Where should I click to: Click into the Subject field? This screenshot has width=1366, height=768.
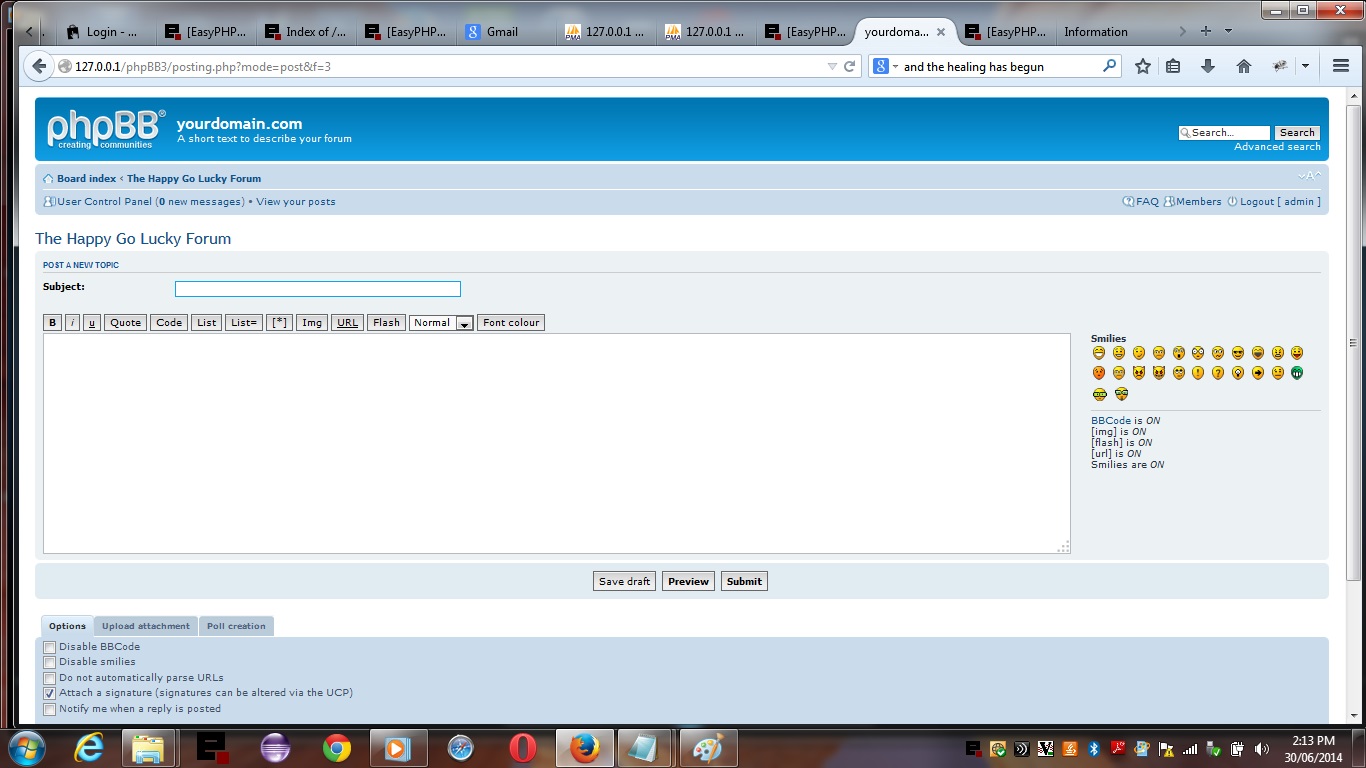[x=318, y=289]
